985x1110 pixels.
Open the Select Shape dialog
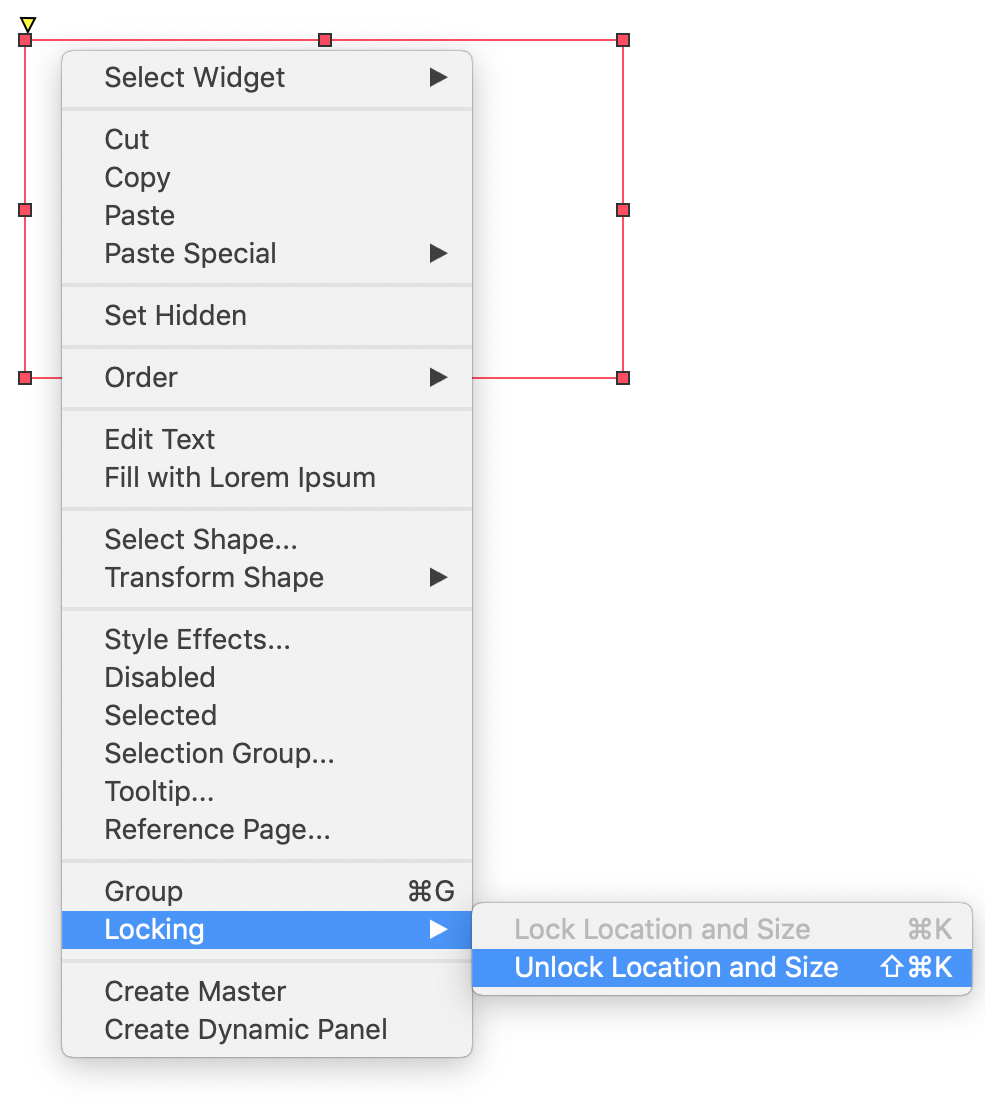[201, 540]
